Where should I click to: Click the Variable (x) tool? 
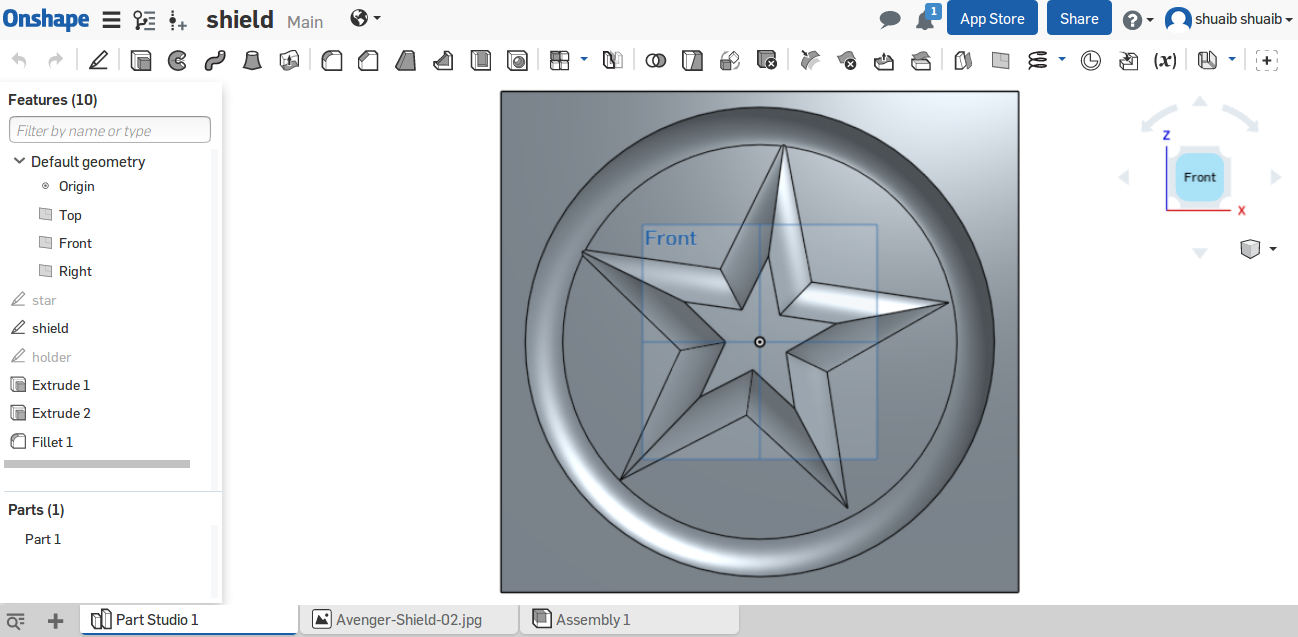click(1165, 61)
